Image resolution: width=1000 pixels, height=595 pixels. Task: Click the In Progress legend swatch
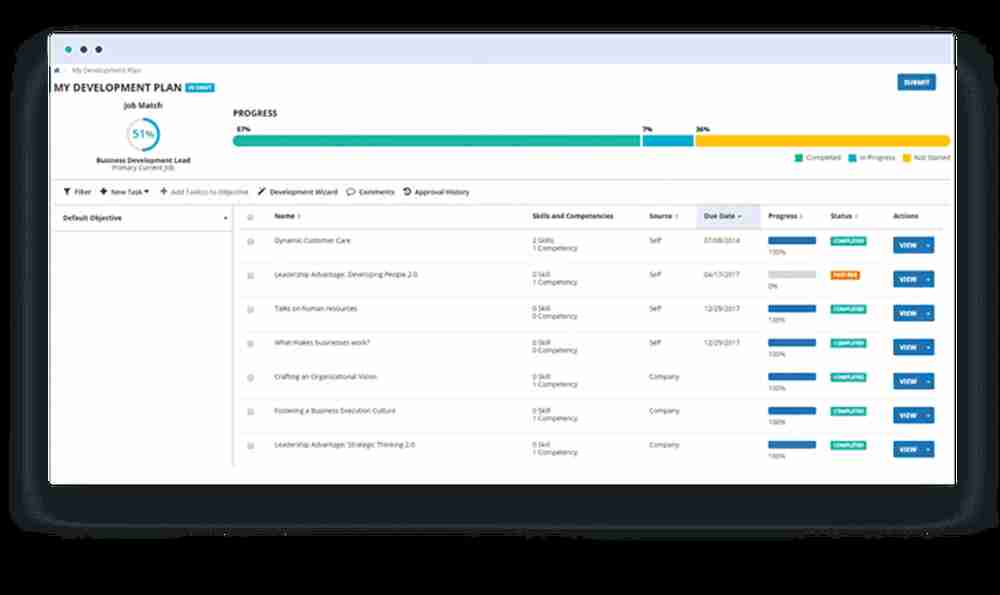click(852, 158)
